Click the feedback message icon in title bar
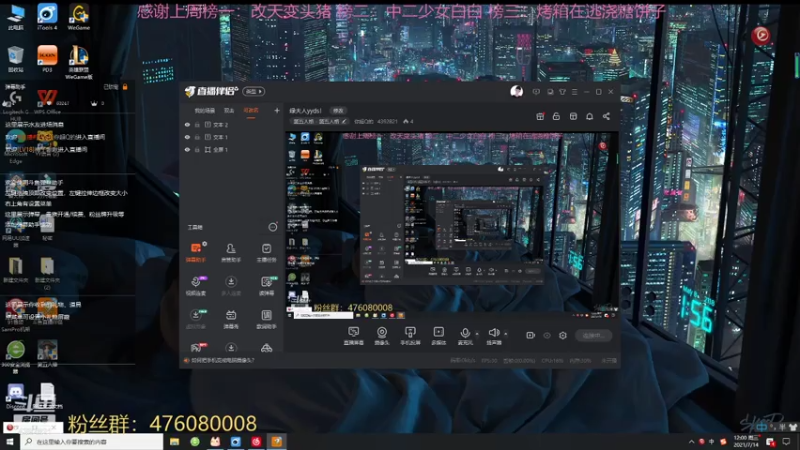The height and width of the screenshot is (450, 800). coord(536,92)
